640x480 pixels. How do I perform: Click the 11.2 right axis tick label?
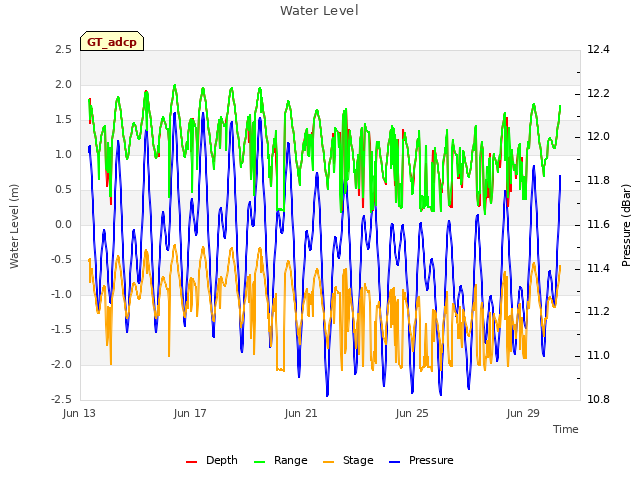598,312
